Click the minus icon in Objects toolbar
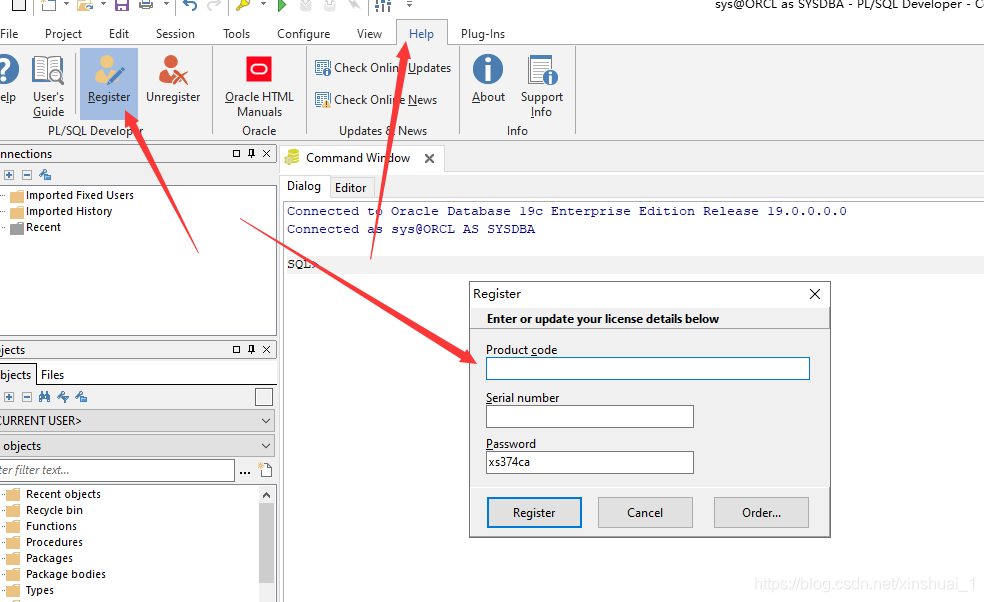 click(26, 397)
